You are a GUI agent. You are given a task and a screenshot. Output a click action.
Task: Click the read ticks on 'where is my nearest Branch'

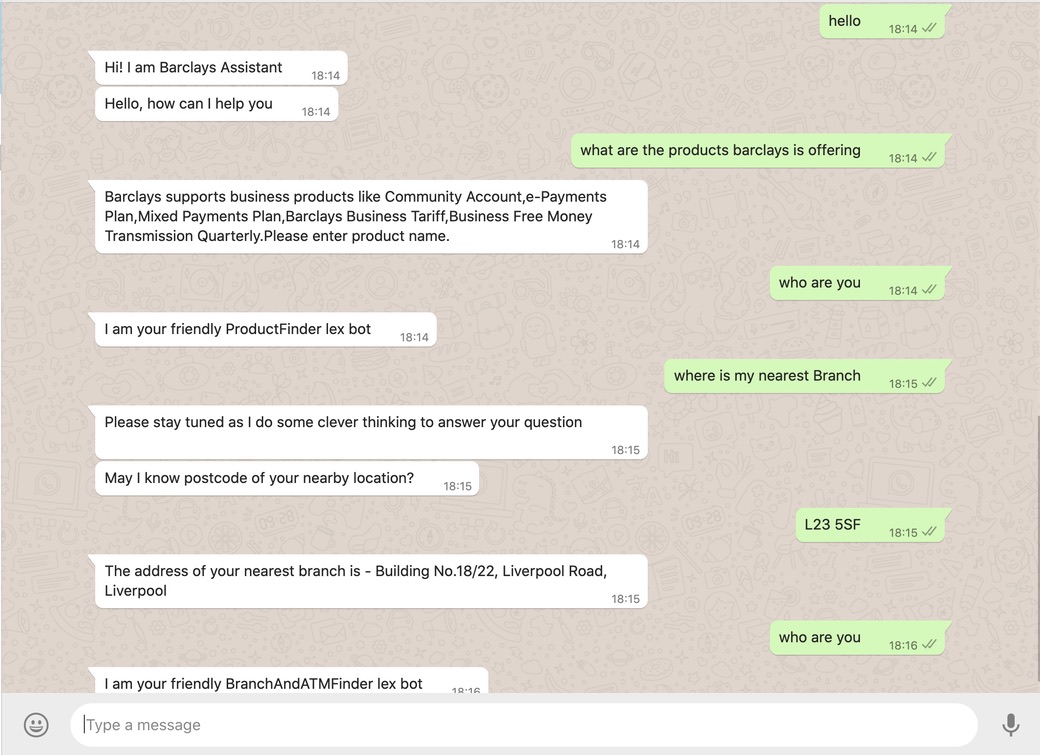click(x=929, y=383)
